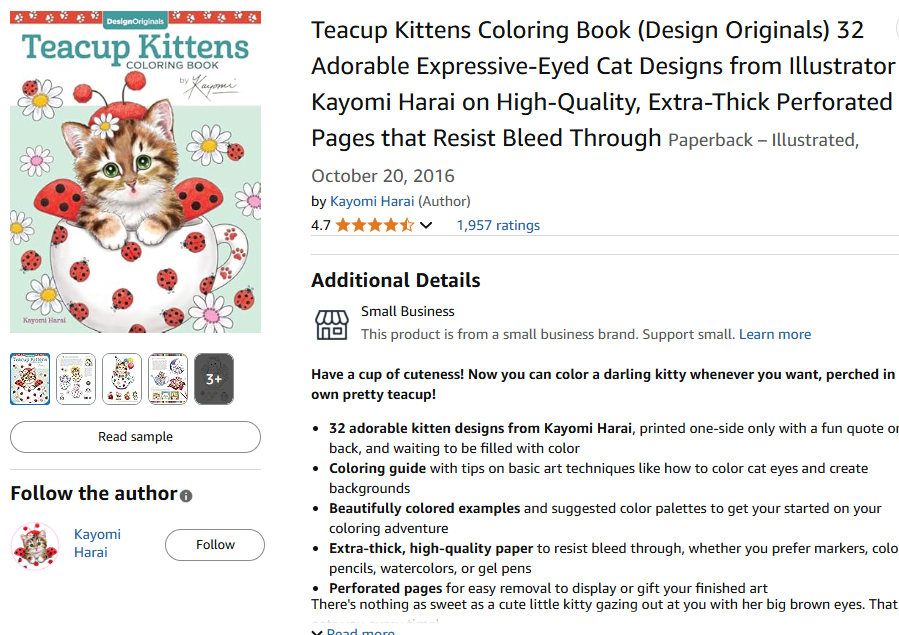
Task: Expand the Read more description chevron
Action: click(317, 631)
